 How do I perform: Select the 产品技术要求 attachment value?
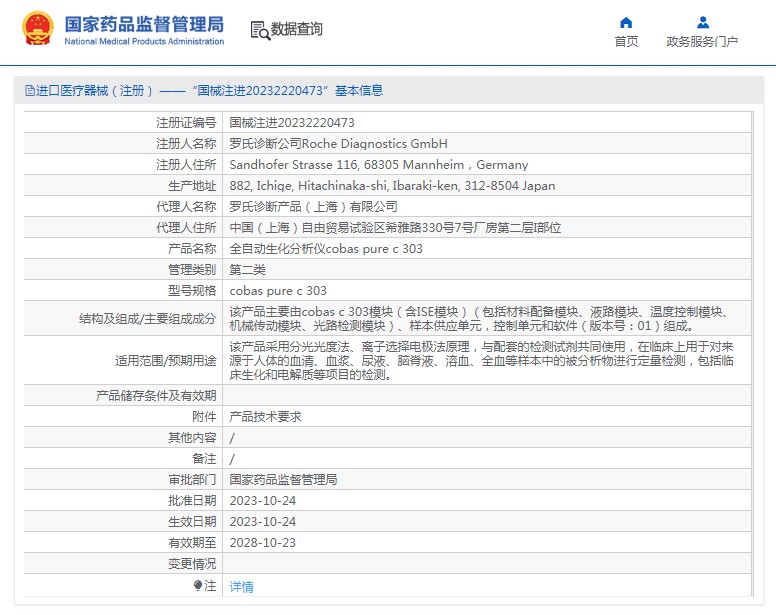pos(265,417)
